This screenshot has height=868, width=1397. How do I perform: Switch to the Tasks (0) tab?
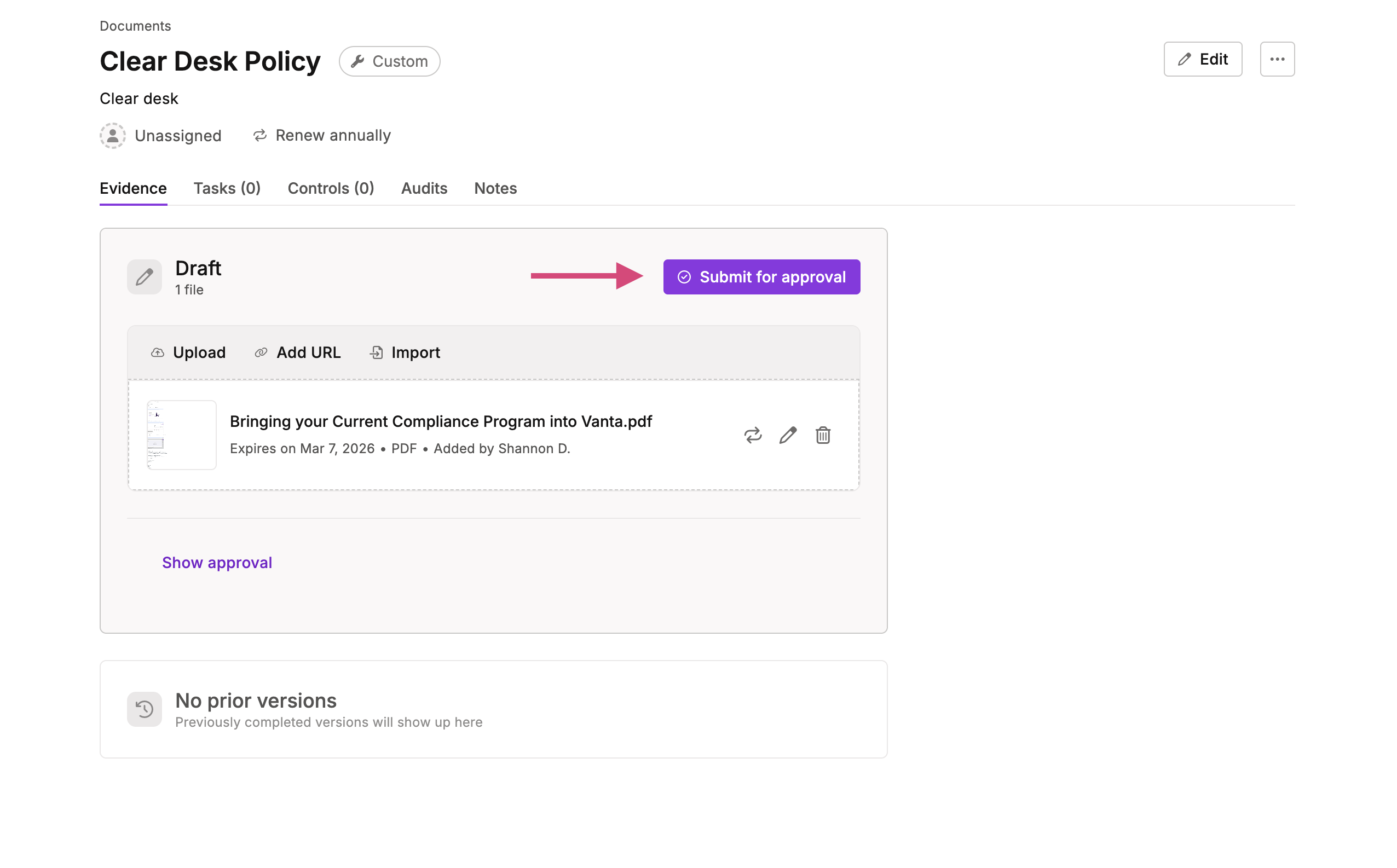pos(227,188)
